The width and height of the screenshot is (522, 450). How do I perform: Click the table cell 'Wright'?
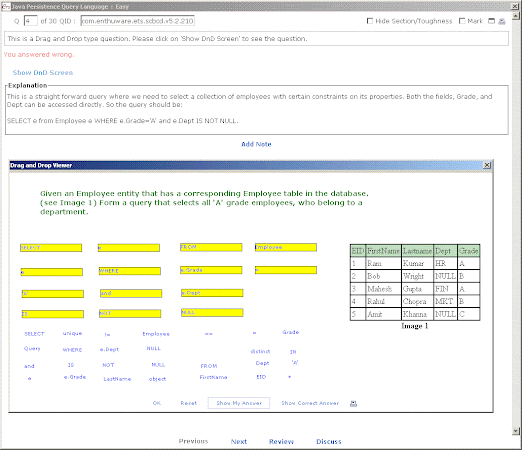(x=417, y=276)
